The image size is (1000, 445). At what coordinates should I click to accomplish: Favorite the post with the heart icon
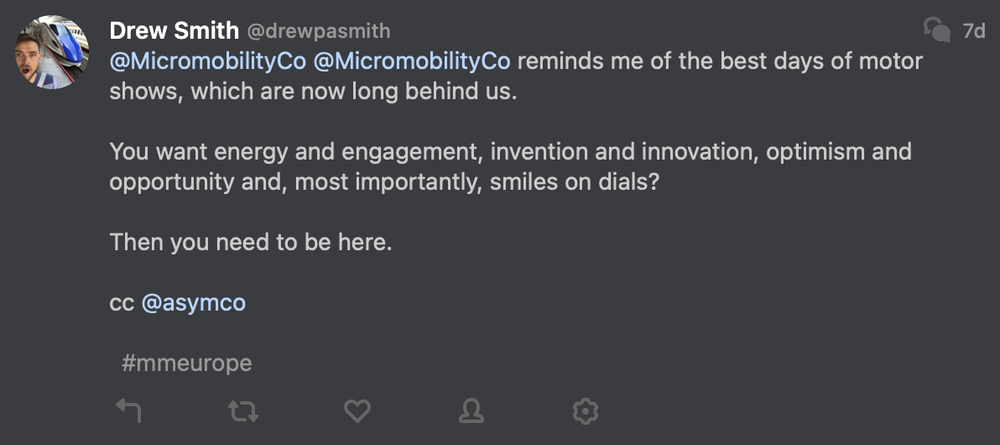pos(357,409)
